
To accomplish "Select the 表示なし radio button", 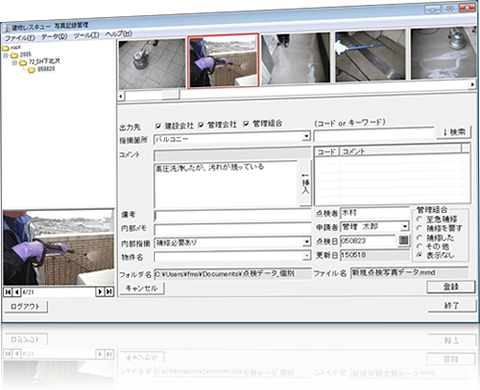I will click(420, 255).
